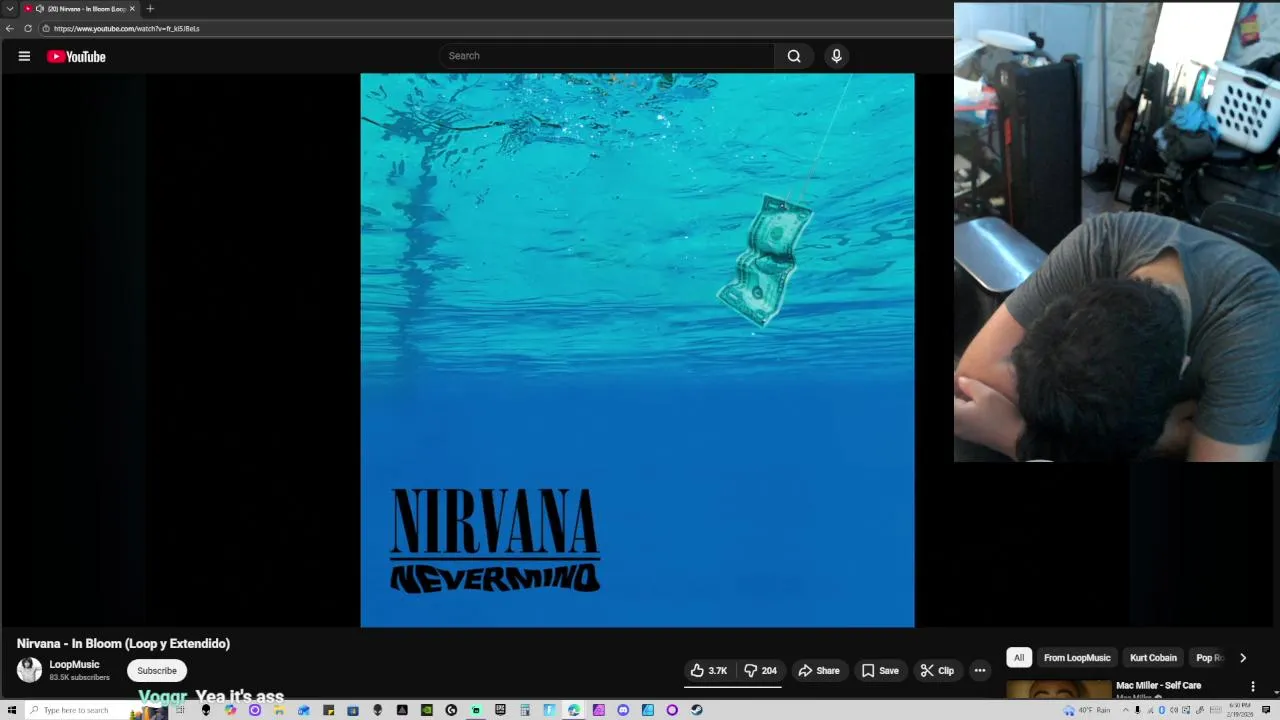Image resolution: width=1280 pixels, height=720 pixels.
Task: Like the video with thumbs up
Action: [x=708, y=670]
